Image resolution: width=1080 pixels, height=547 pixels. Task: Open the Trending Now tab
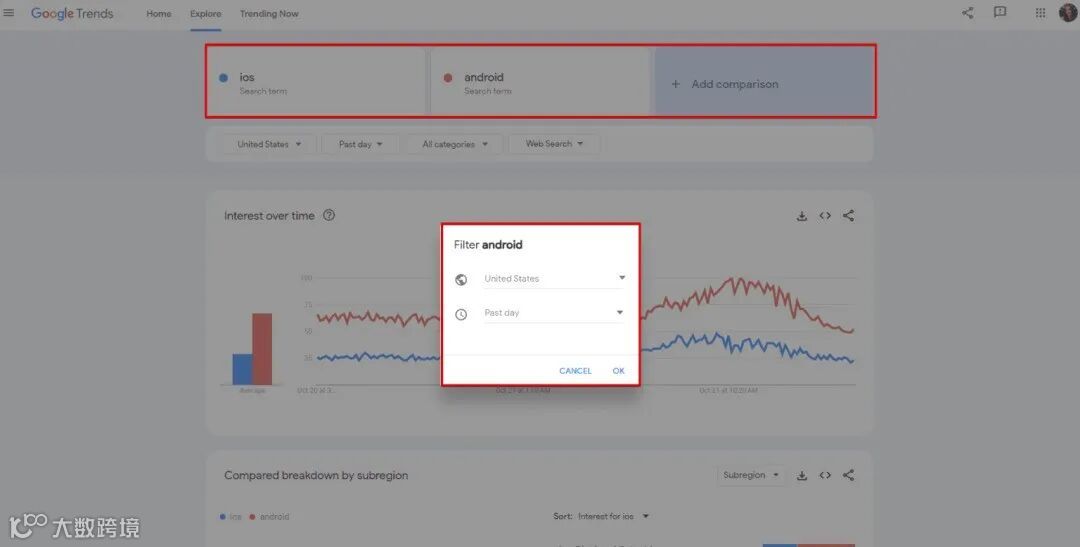pyautogui.click(x=269, y=14)
